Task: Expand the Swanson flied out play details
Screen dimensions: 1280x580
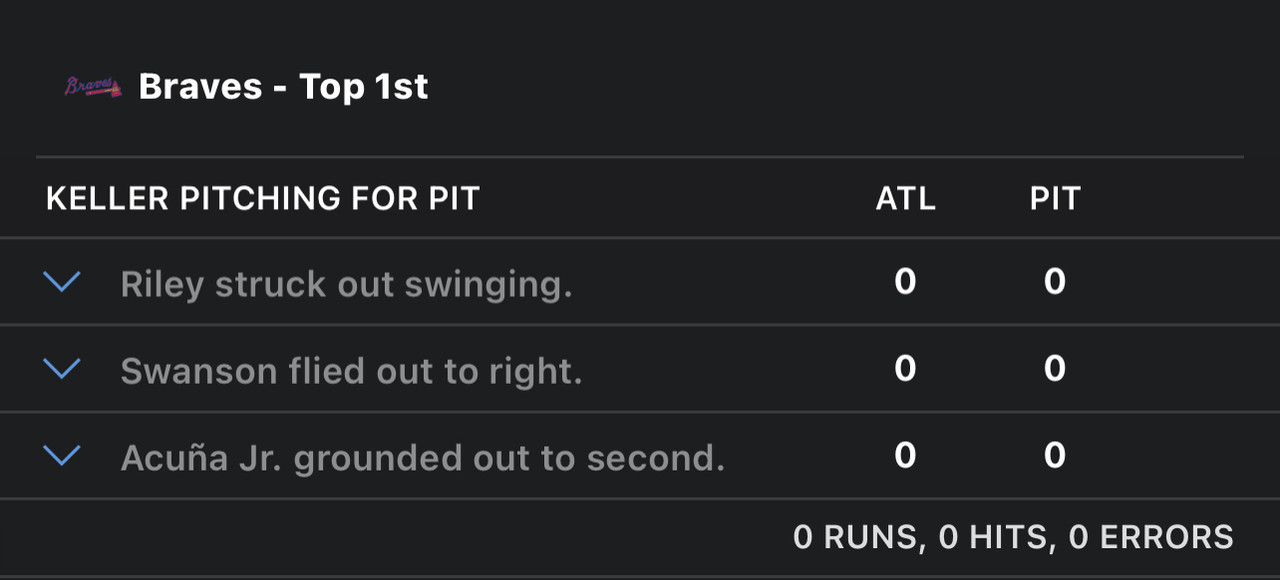Action: click(62, 370)
